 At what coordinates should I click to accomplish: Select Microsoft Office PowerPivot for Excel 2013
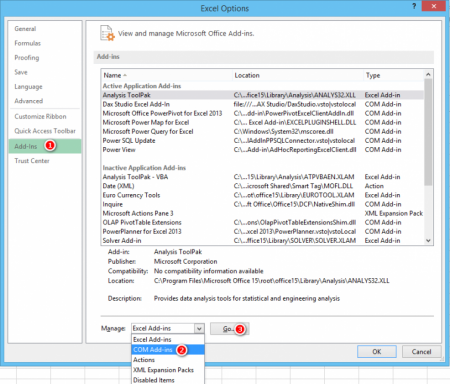click(262, 113)
